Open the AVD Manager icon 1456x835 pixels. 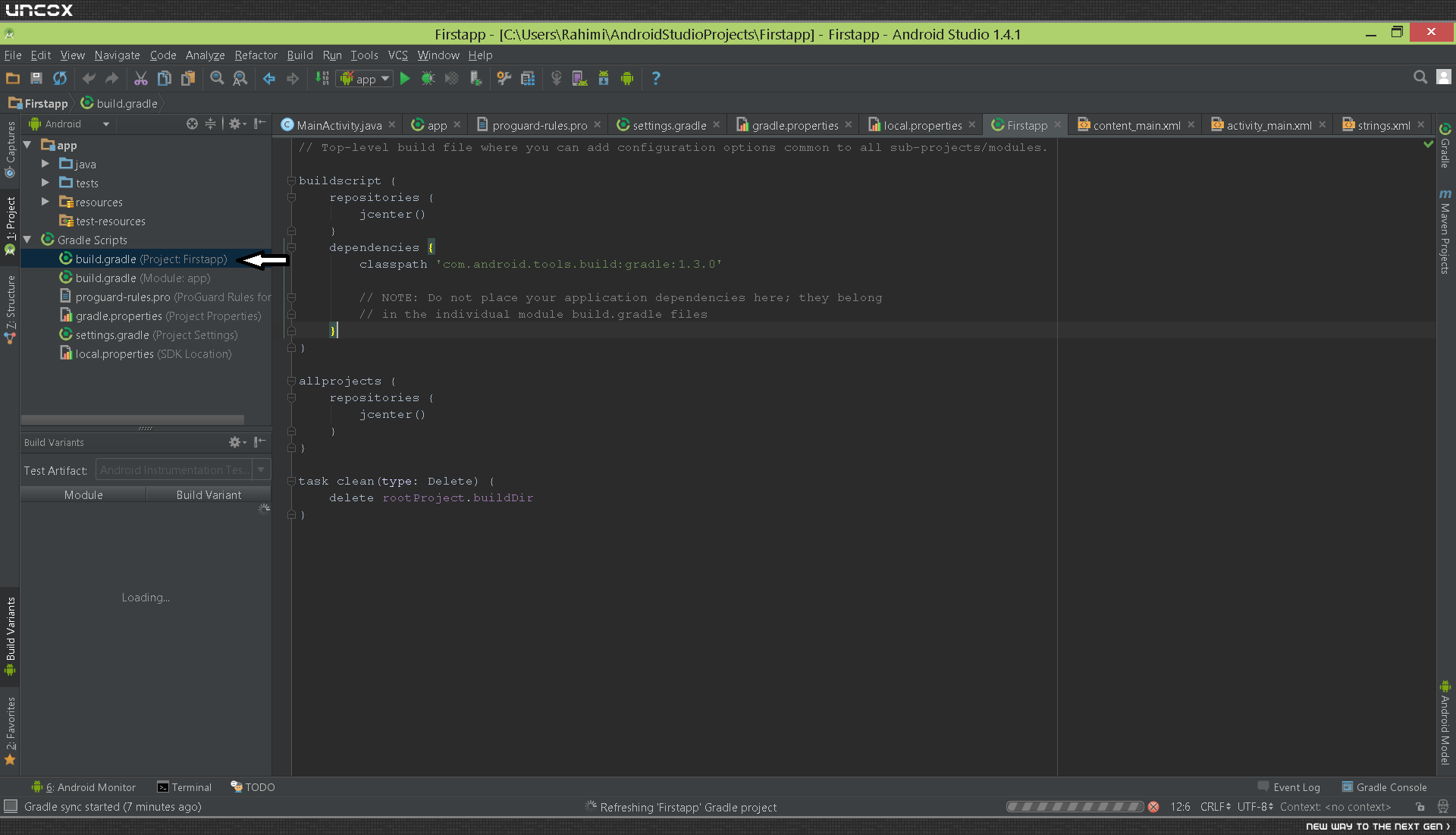(580, 78)
